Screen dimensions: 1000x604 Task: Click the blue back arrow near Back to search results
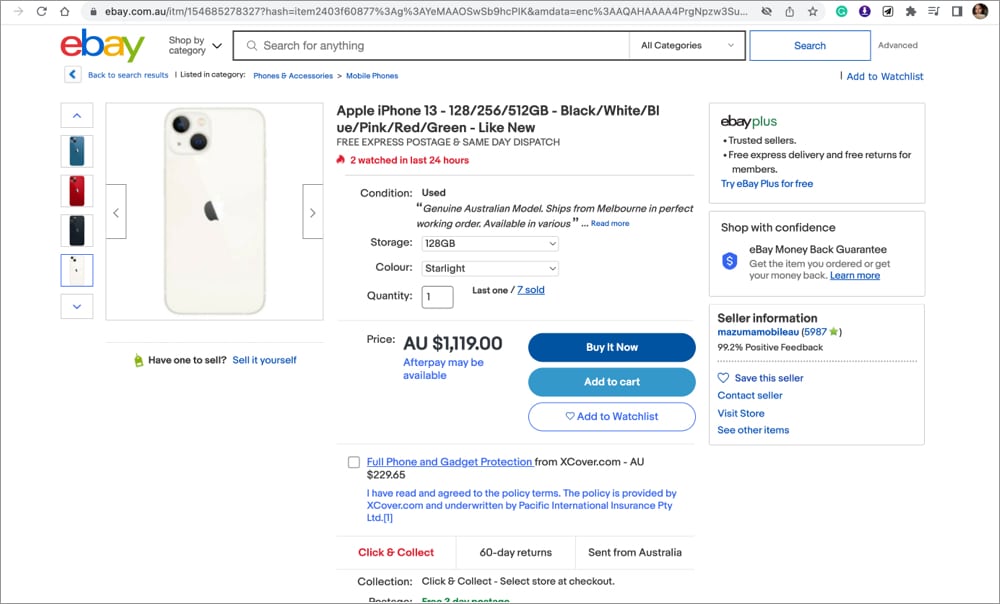[72, 74]
